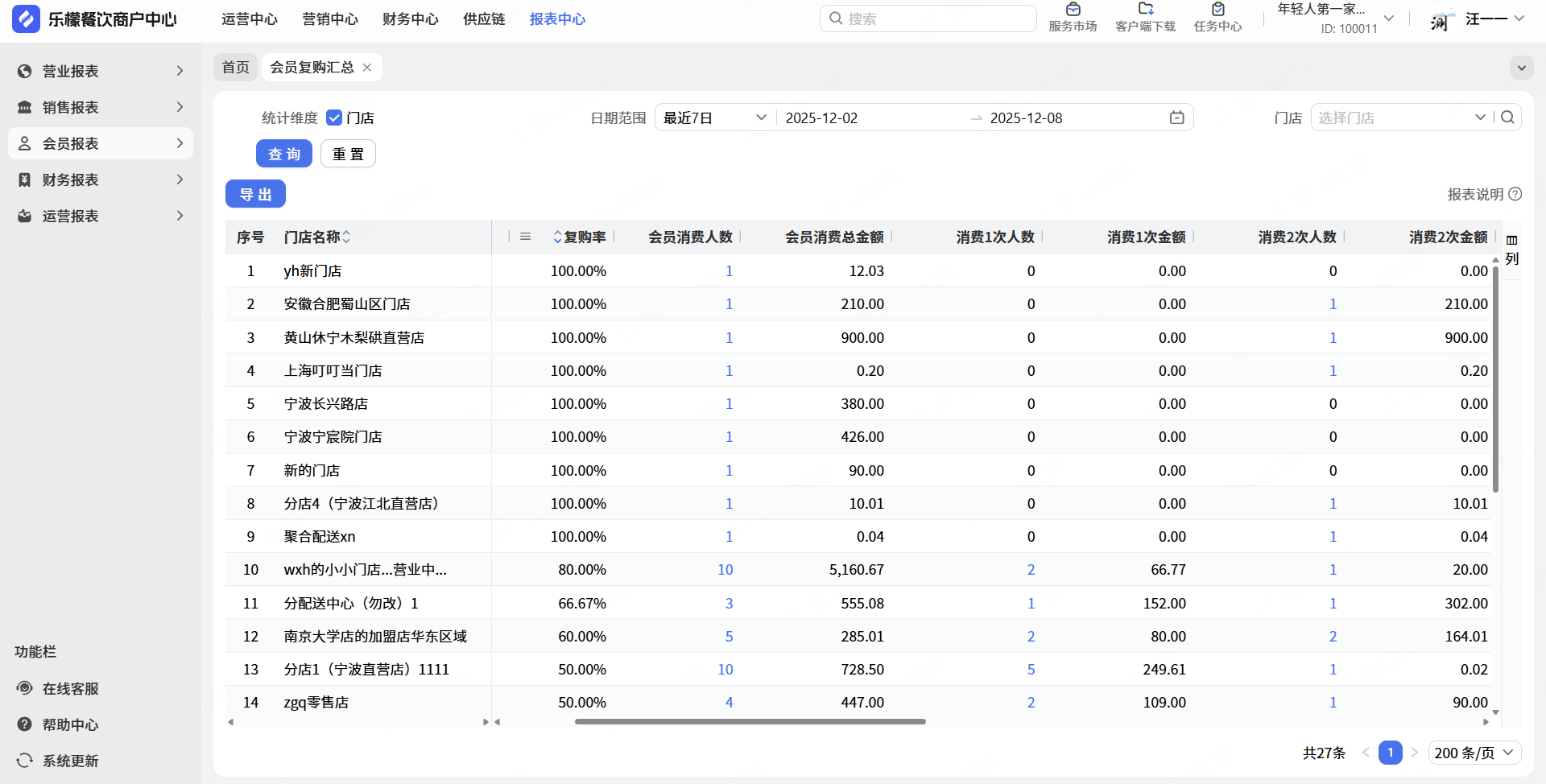Click the horizontal table scrollbar
Image resolution: width=1546 pixels, height=784 pixels.
(x=750, y=722)
